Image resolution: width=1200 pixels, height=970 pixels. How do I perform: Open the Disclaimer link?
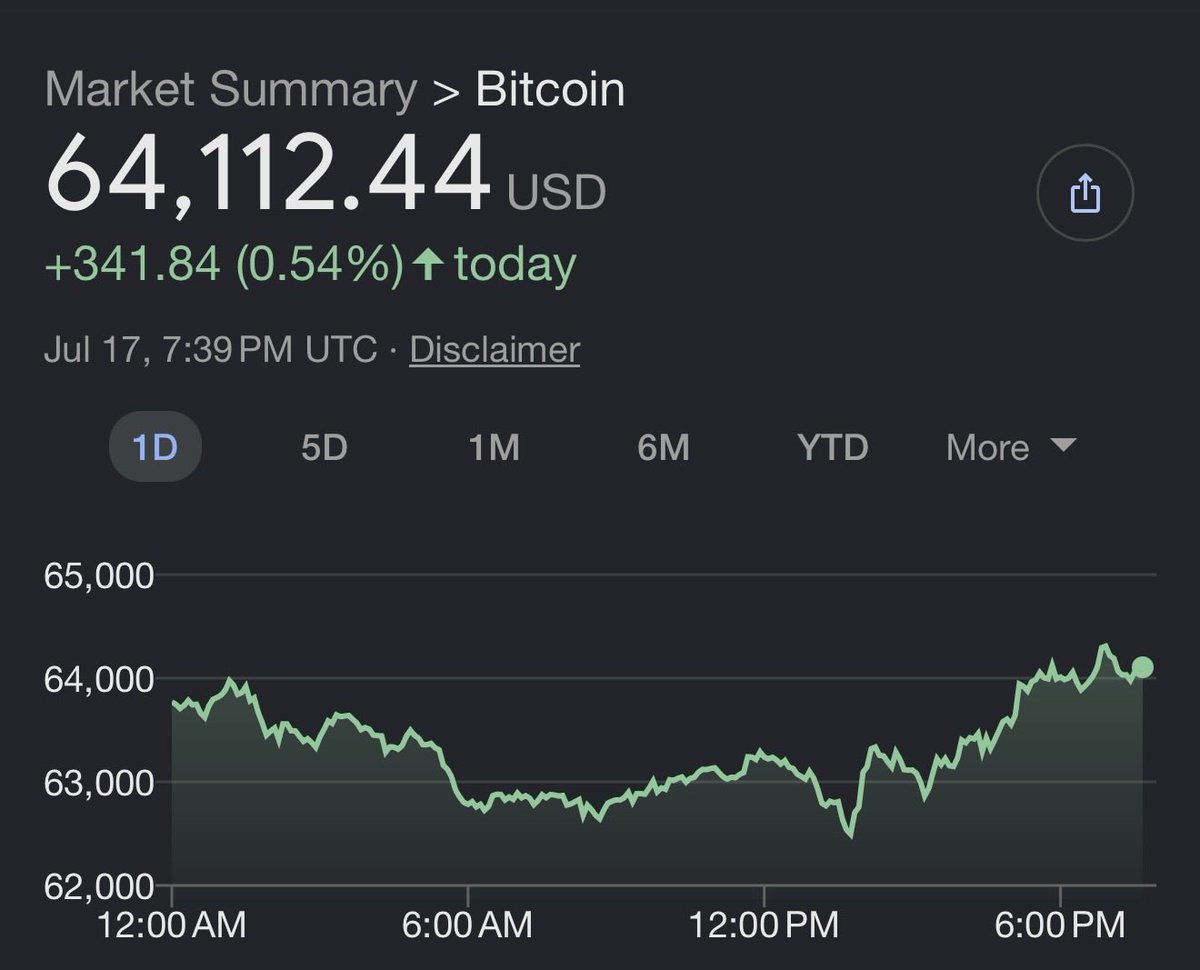pos(495,350)
